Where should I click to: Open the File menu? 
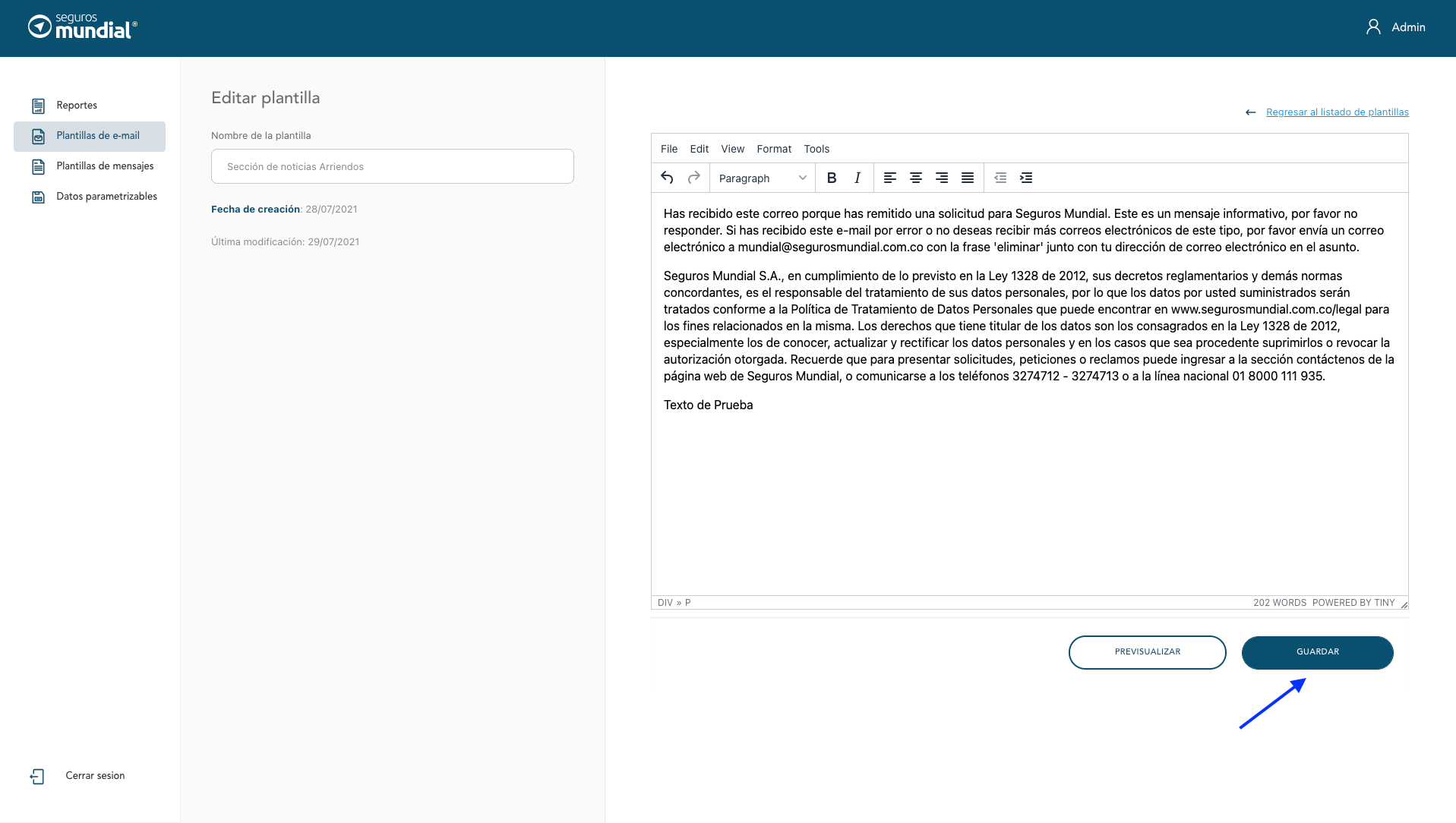669,149
